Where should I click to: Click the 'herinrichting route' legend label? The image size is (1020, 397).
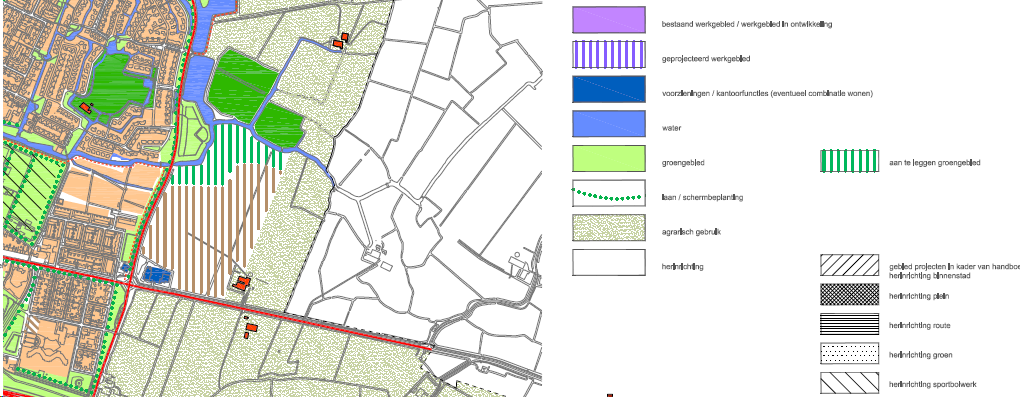tap(920, 325)
